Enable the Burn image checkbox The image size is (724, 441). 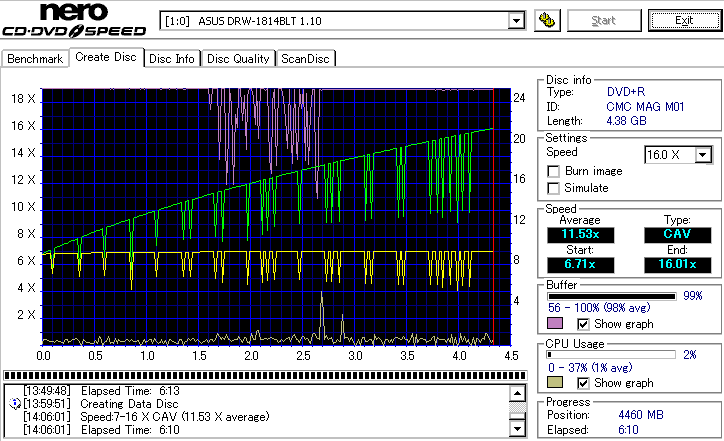[x=554, y=171]
